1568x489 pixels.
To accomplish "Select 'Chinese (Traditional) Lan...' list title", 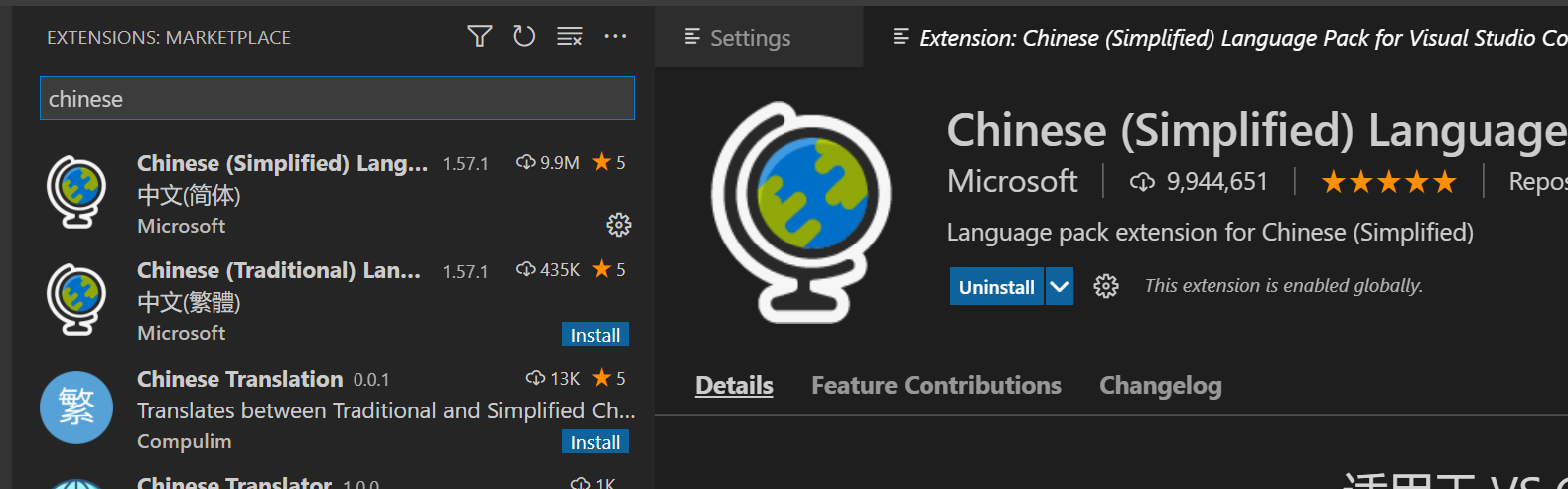I will click(x=279, y=270).
